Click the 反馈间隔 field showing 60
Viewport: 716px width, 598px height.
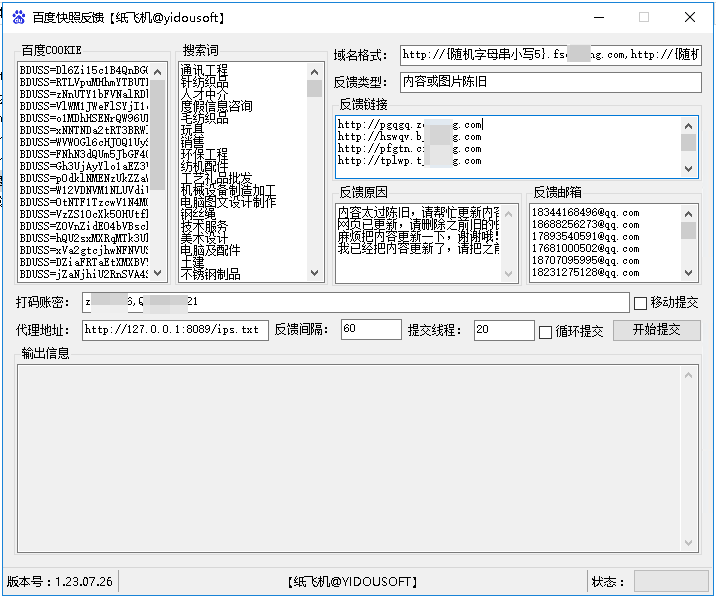[x=371, y=330]
